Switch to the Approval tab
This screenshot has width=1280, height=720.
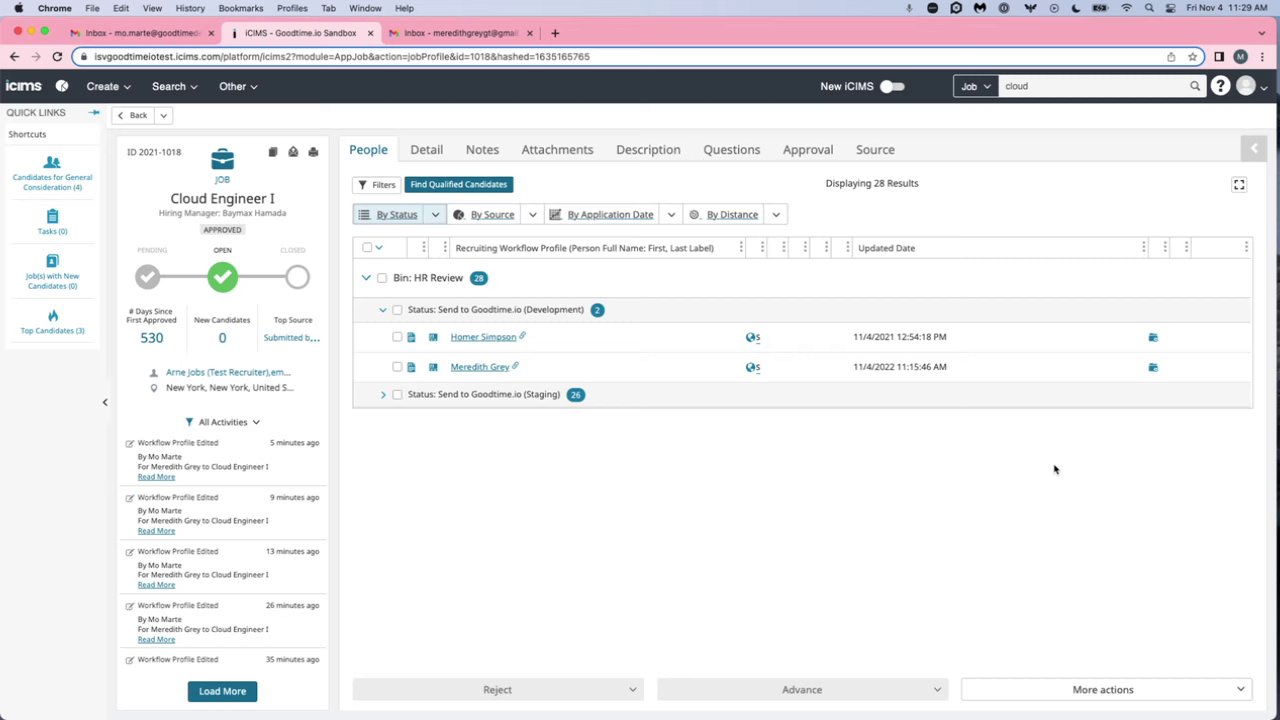(x=808, y=150)
